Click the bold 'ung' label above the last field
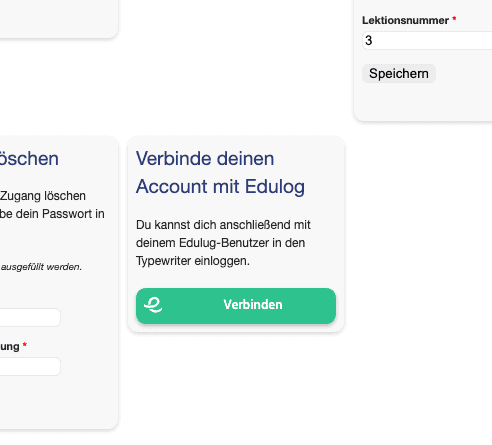This screenshot has height=445, width=492. (x=10, y=347)
